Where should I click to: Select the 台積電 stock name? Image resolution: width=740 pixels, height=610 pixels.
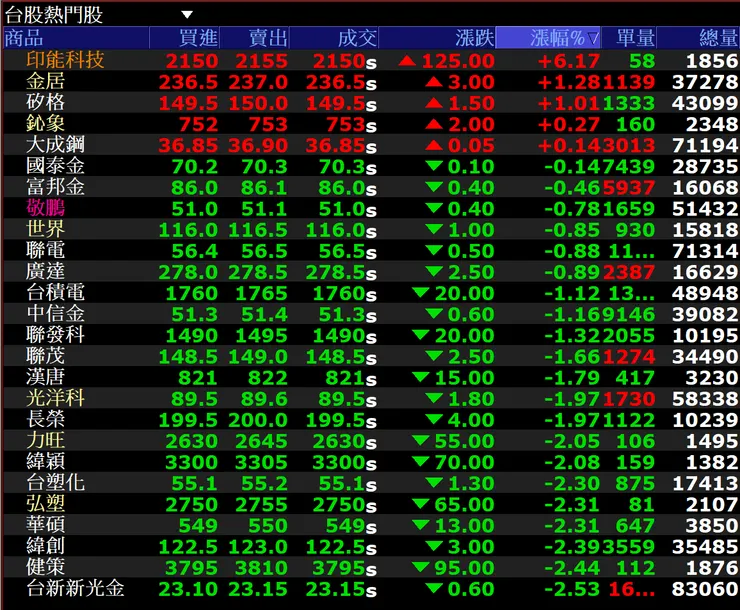55,292
